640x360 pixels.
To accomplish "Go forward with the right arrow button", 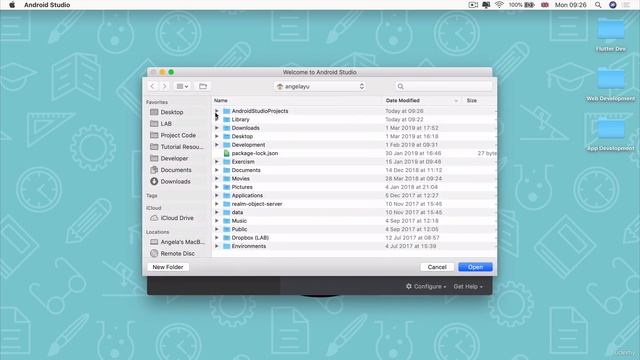I will tap(164, 86).
